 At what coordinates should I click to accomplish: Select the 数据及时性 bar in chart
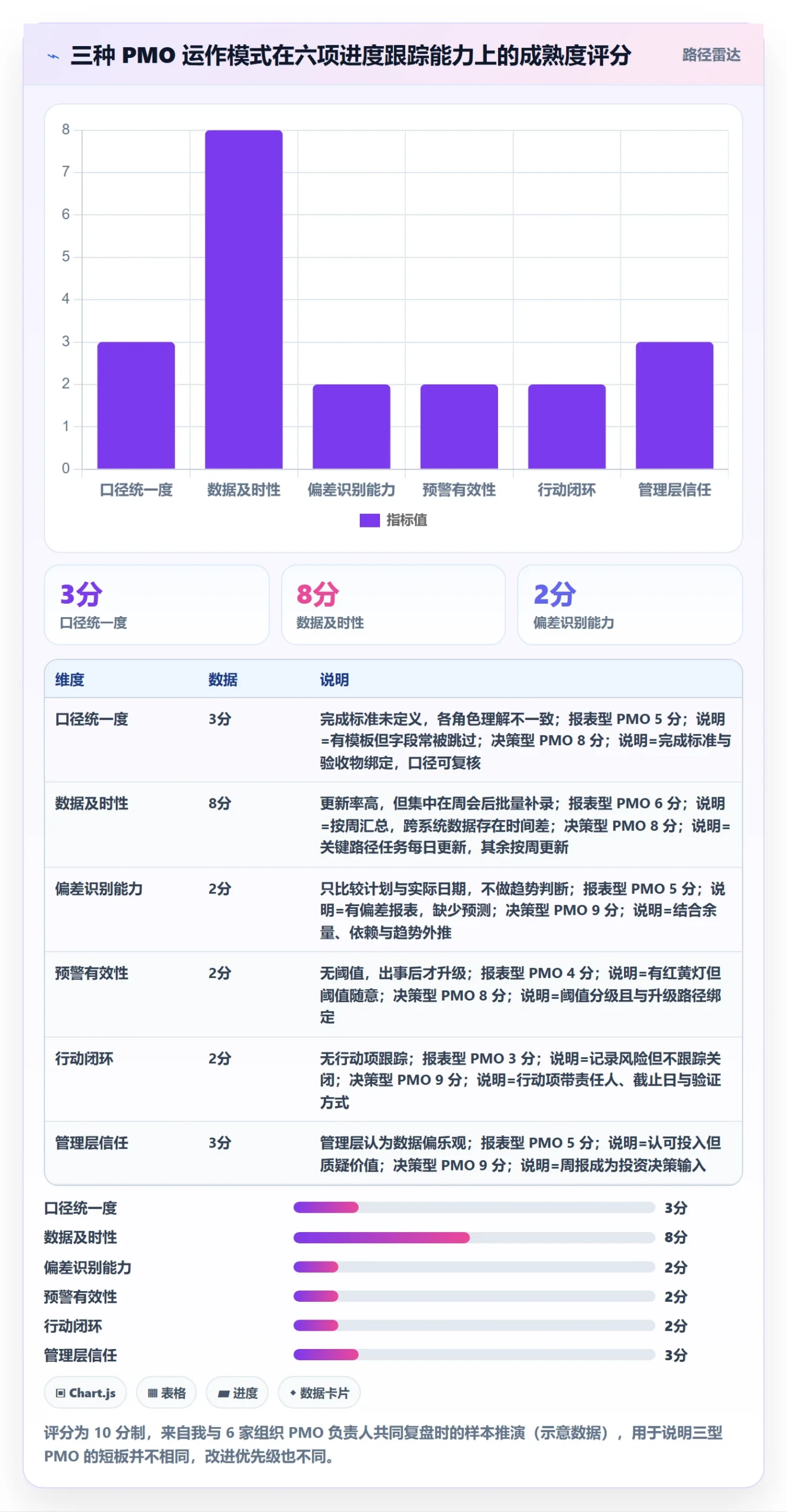click(x=243, y=299)
